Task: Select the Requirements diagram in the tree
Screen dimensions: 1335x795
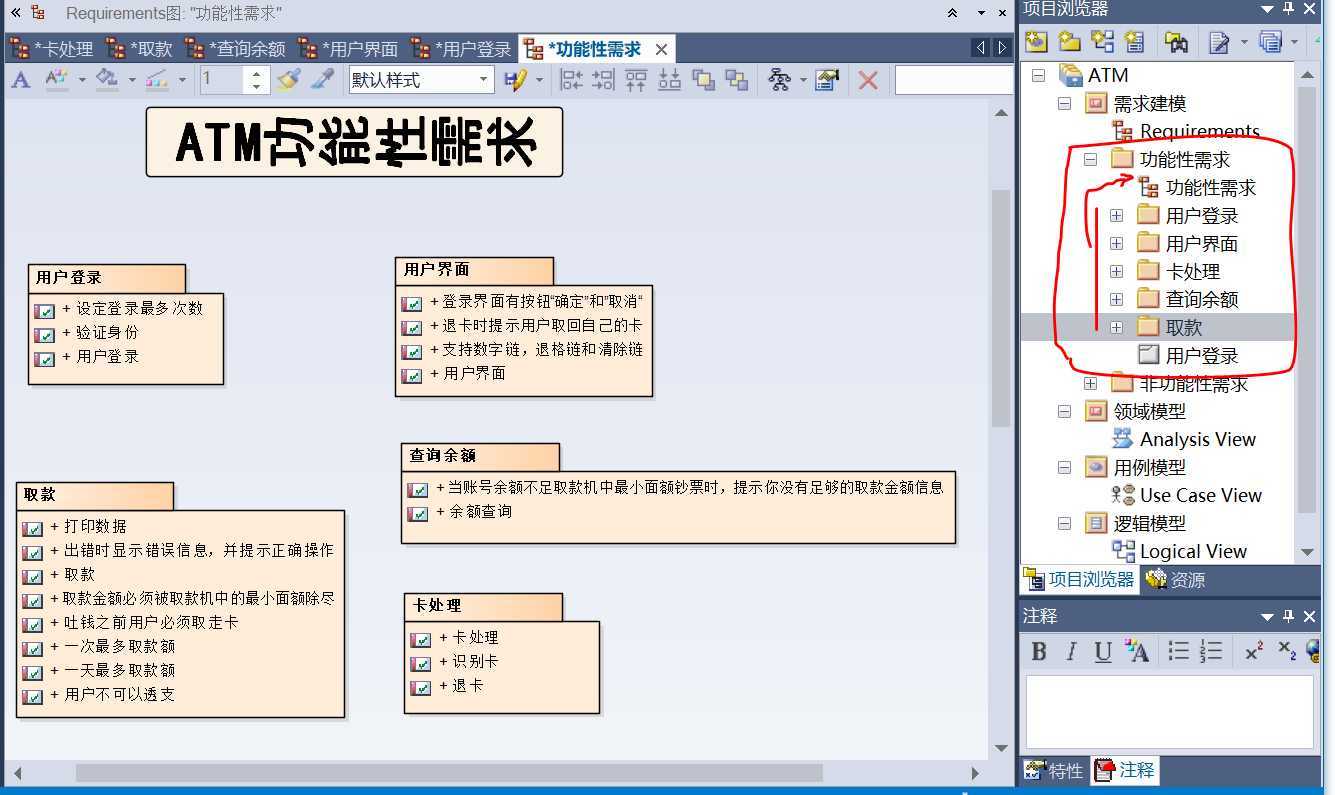Action: click(1199, 131)
